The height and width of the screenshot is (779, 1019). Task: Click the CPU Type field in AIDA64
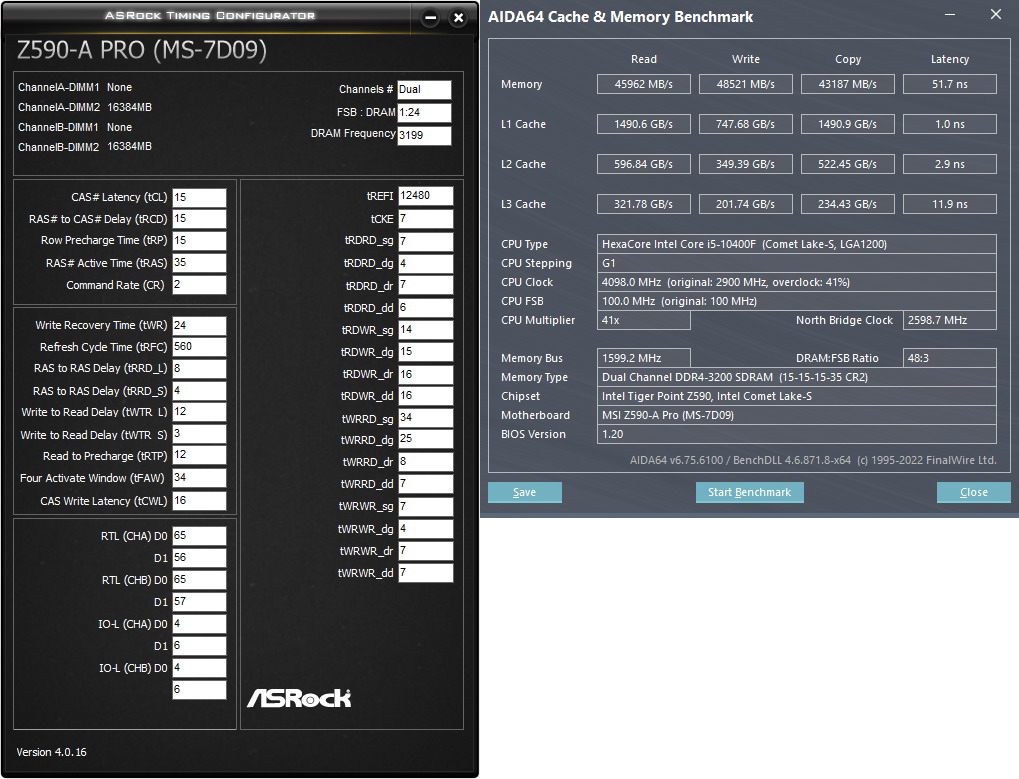coord(797,244)
